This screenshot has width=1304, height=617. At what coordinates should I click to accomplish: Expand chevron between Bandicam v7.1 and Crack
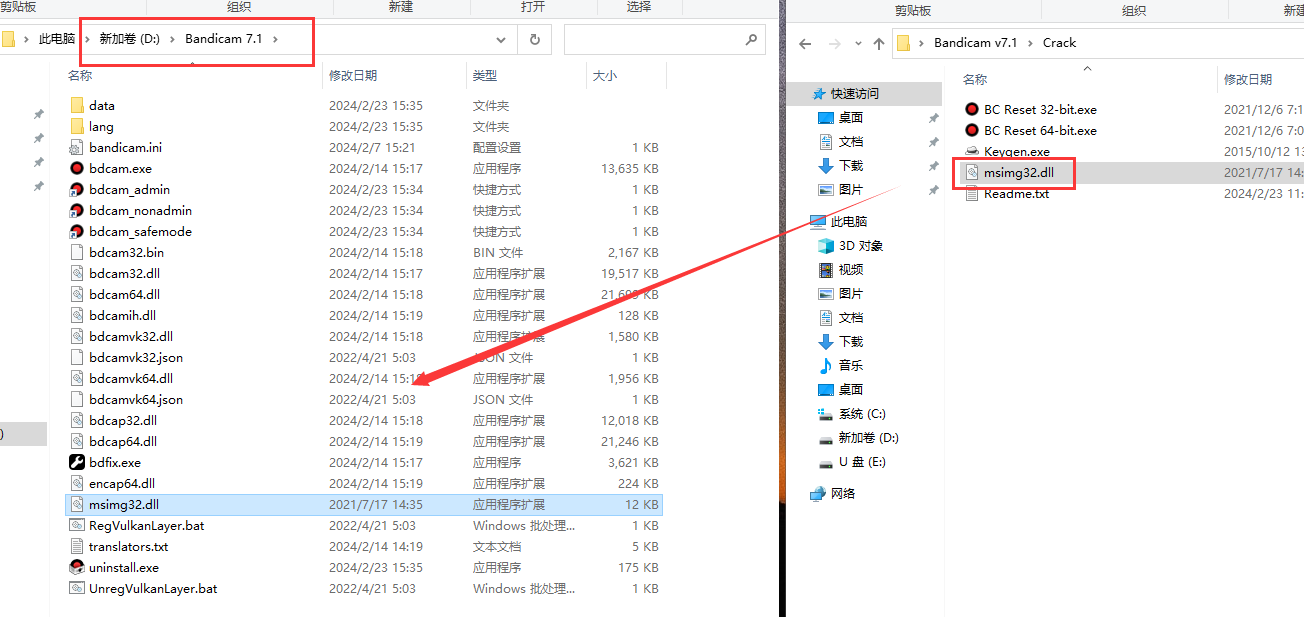pos(1030,43)
